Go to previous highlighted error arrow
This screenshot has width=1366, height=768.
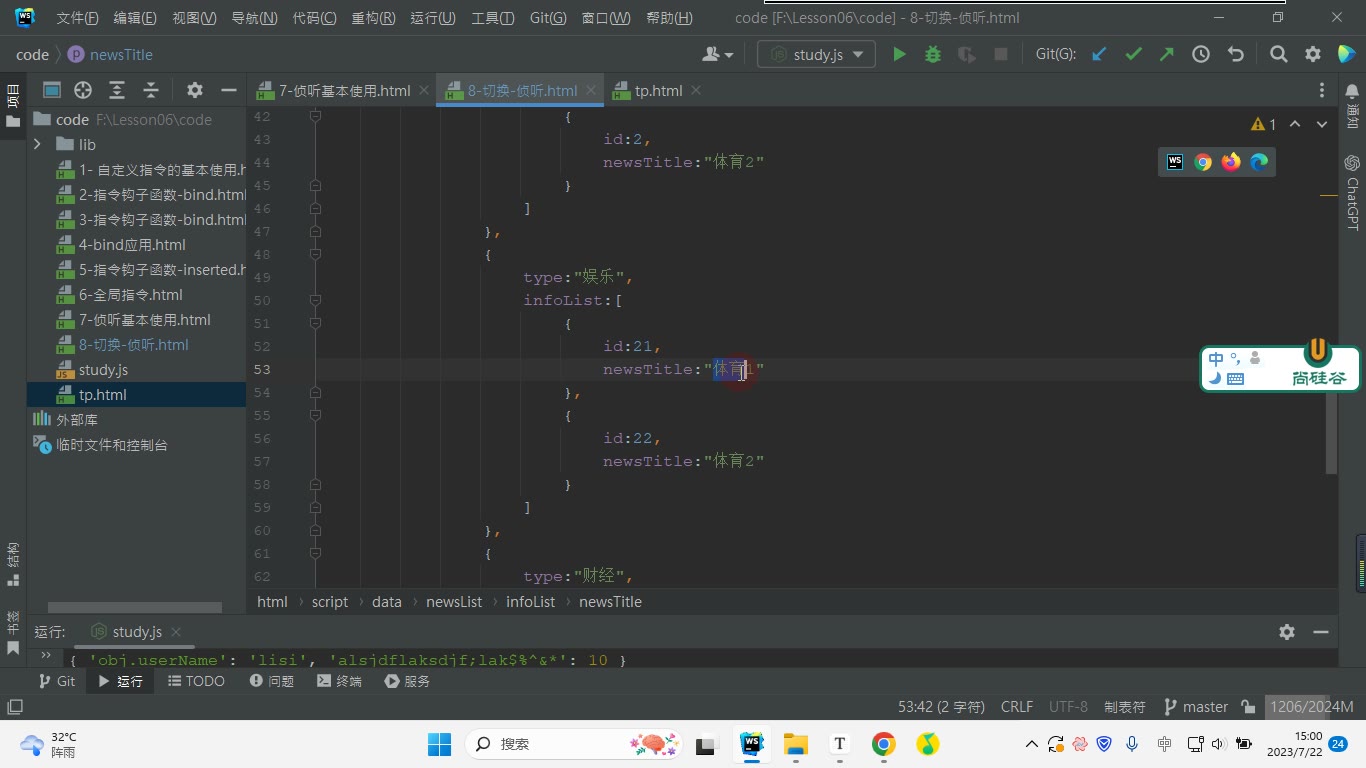pyautogui.click(x=1295, y=124)
